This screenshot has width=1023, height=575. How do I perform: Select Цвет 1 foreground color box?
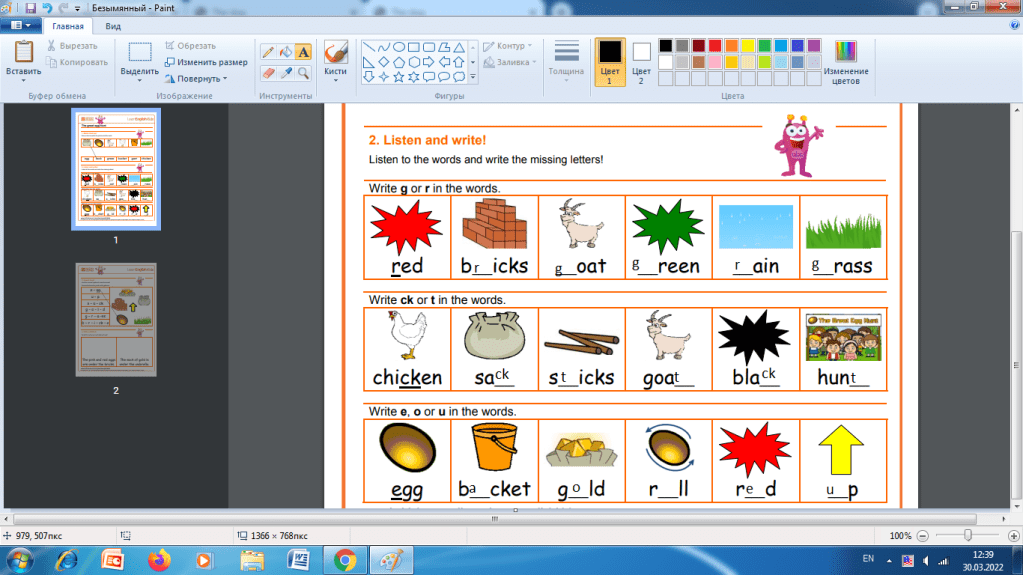pyautogui.click(x=609, y=60)
